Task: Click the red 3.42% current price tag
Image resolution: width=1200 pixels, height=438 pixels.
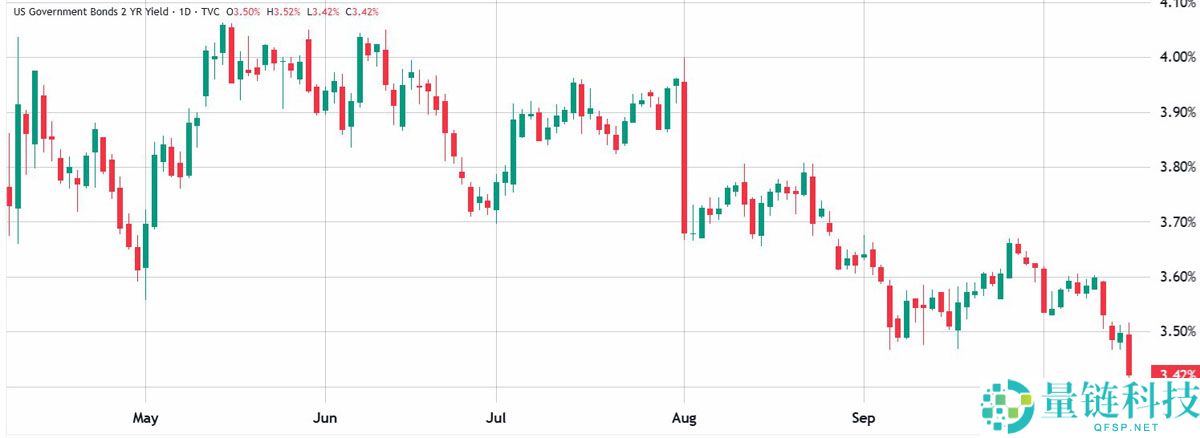Action: (1175, 375)
